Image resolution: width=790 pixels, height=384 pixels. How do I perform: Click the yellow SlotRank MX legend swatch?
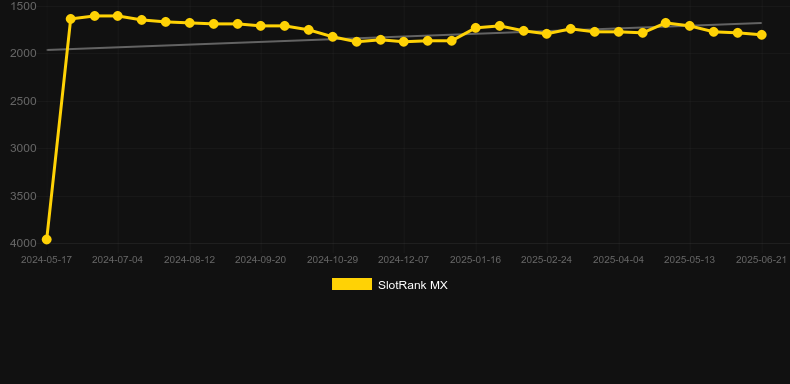point(352,284)
